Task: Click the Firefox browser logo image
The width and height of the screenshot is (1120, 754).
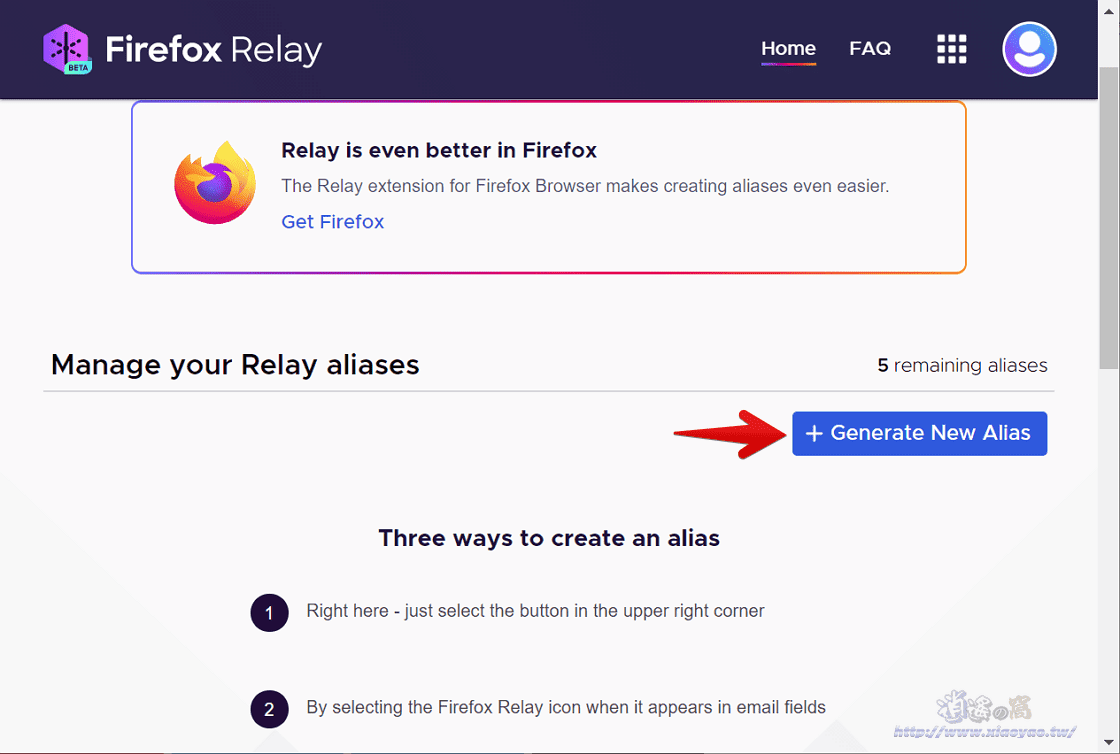Action: pyautogui.click(x=214, y=185)
